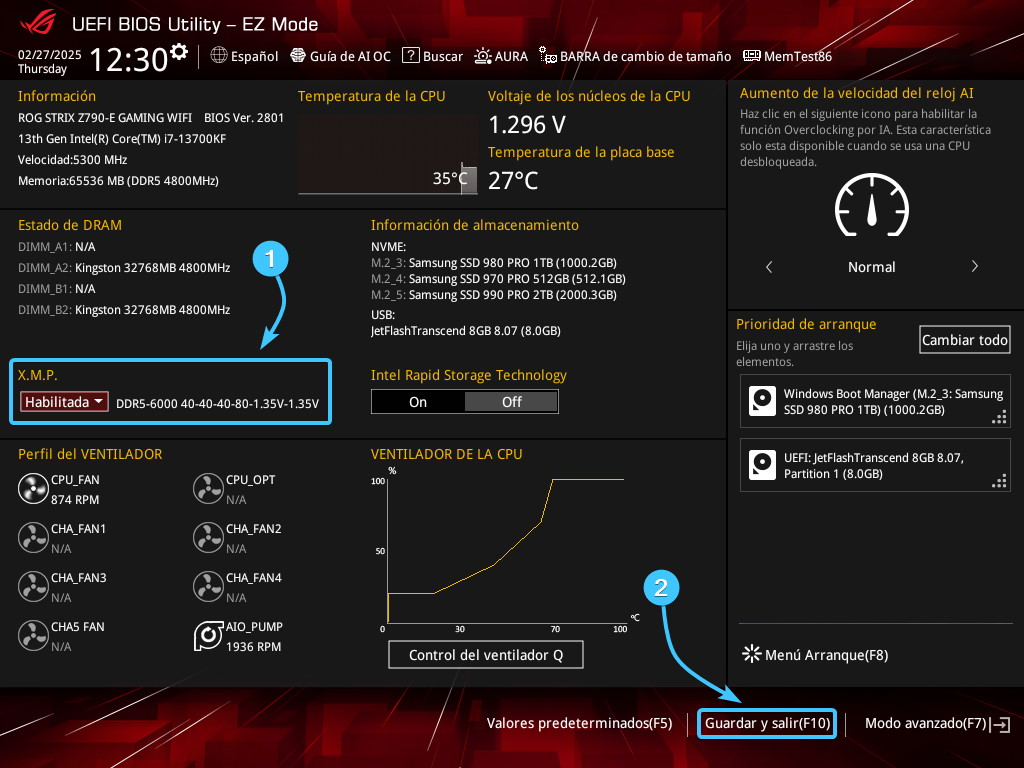
Task: Open the Español language menu
Action: coord(244,56)
